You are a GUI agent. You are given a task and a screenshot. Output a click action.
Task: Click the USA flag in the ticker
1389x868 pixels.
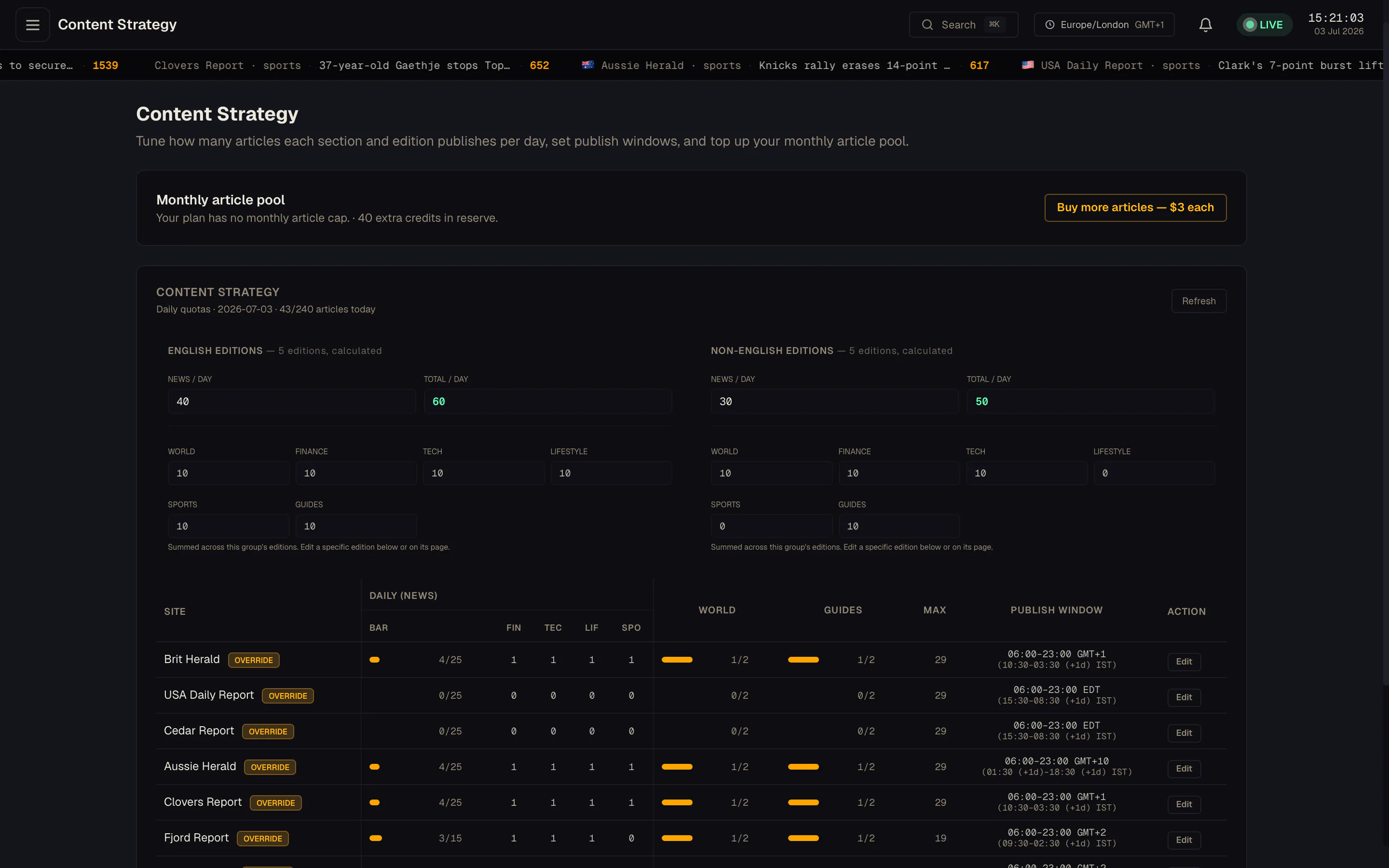(1027, 65)
